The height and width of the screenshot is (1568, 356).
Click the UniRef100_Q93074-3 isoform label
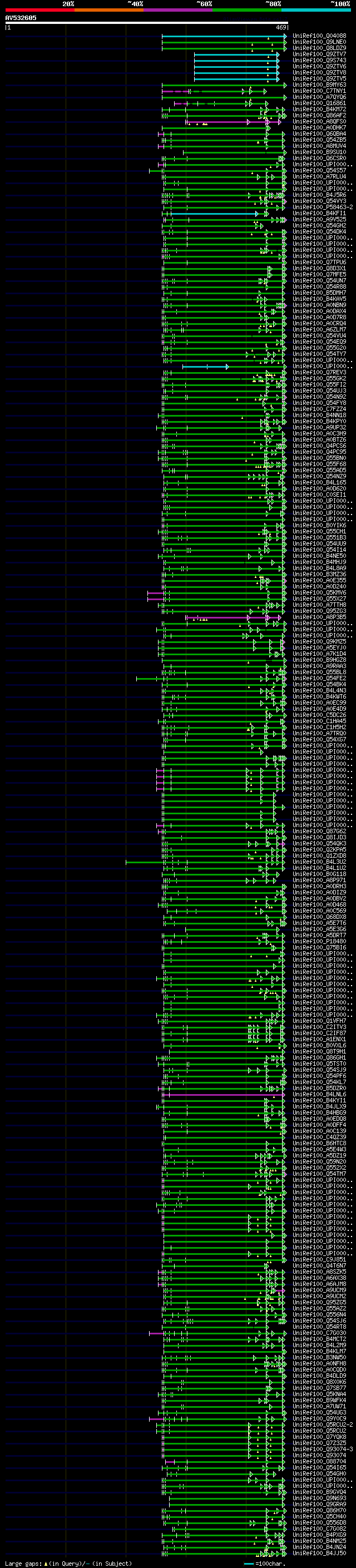pos(323,1450)
